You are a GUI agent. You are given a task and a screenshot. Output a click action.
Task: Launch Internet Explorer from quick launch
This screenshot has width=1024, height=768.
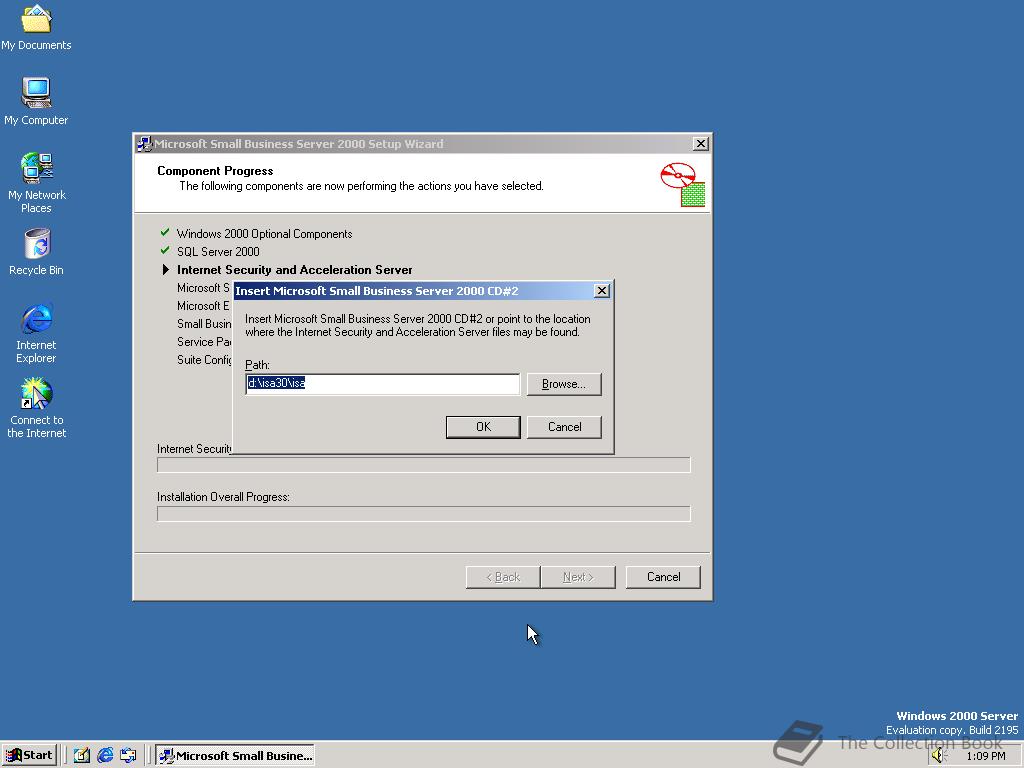[105, 756]
